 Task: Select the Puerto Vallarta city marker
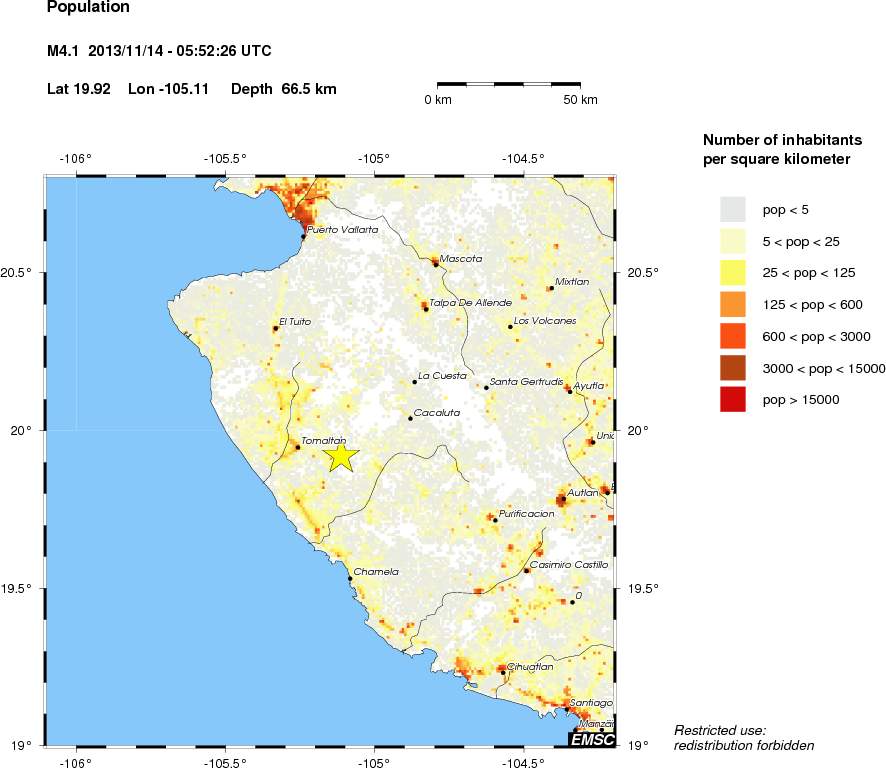(304, 236)
